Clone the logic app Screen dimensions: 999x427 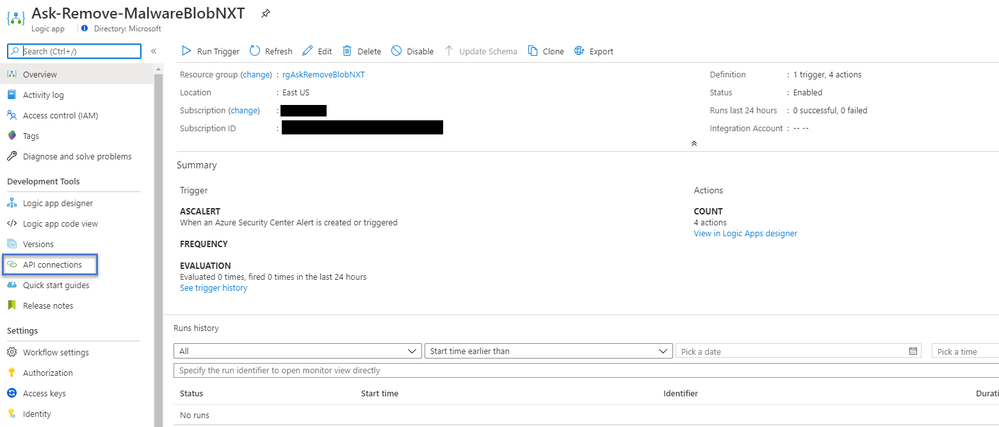coord(546,52)
